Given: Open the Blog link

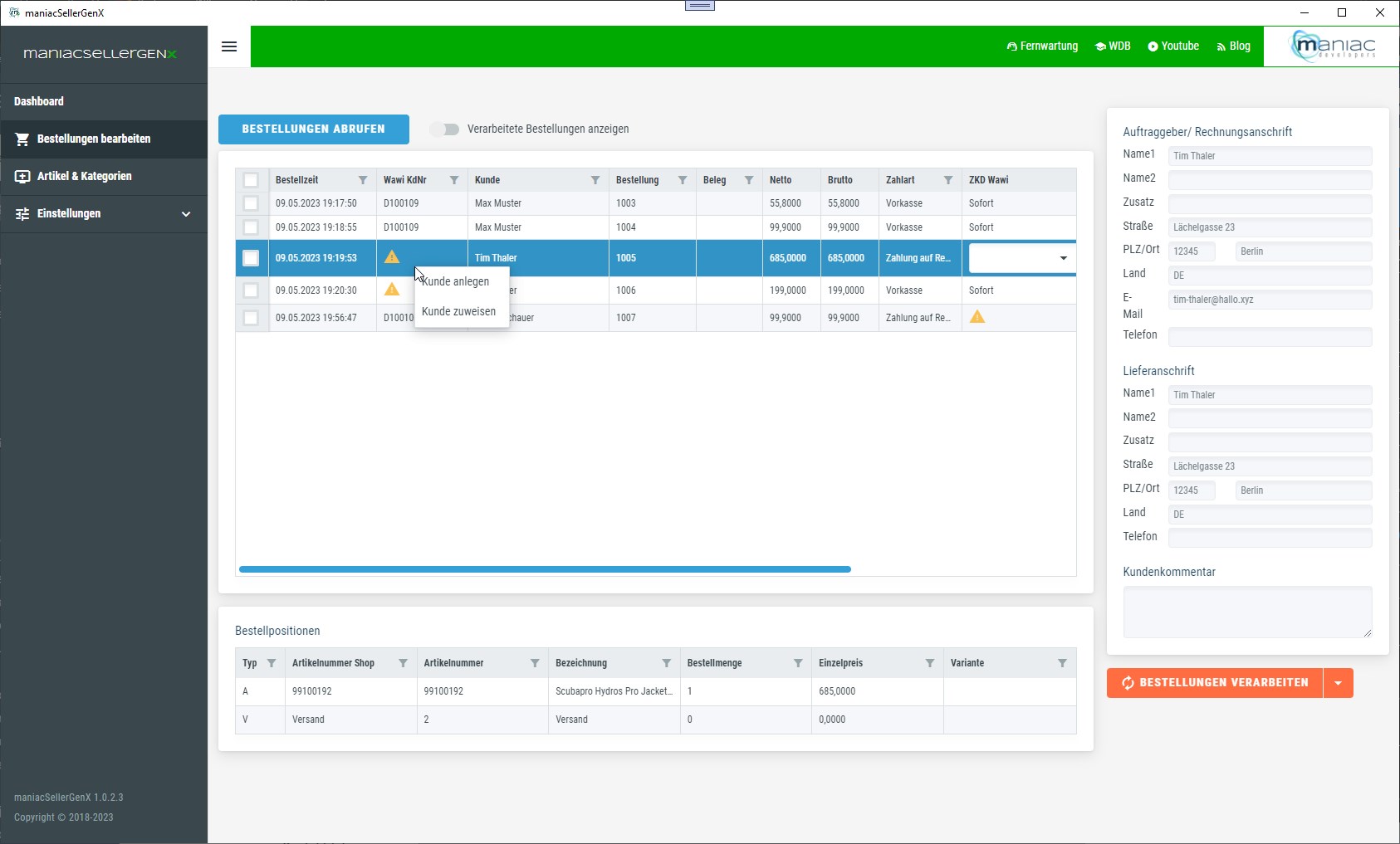Looking at the screenshot, I should [x=1233, y=46].
